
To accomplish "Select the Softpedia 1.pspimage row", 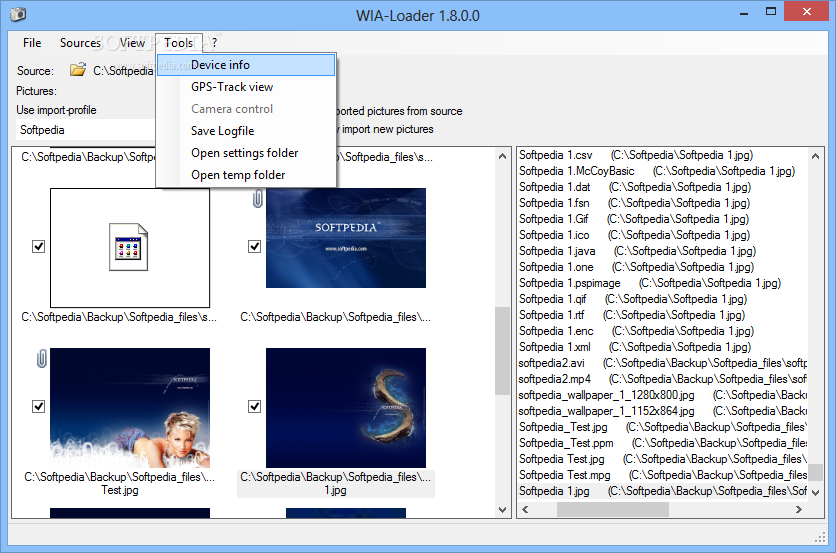I will (663, 283).
